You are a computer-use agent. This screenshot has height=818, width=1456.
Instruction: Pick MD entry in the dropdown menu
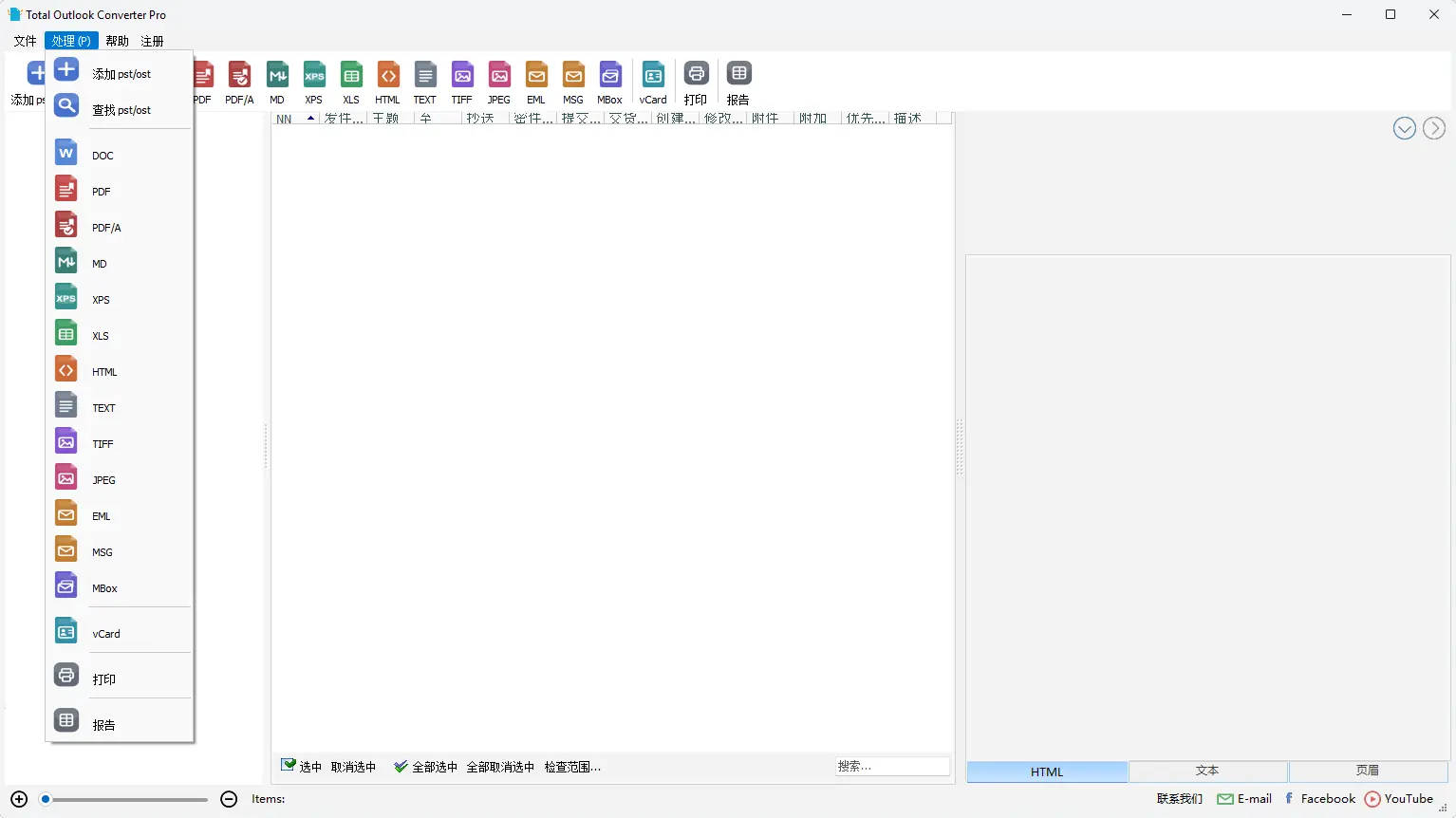tap(120, 264)
